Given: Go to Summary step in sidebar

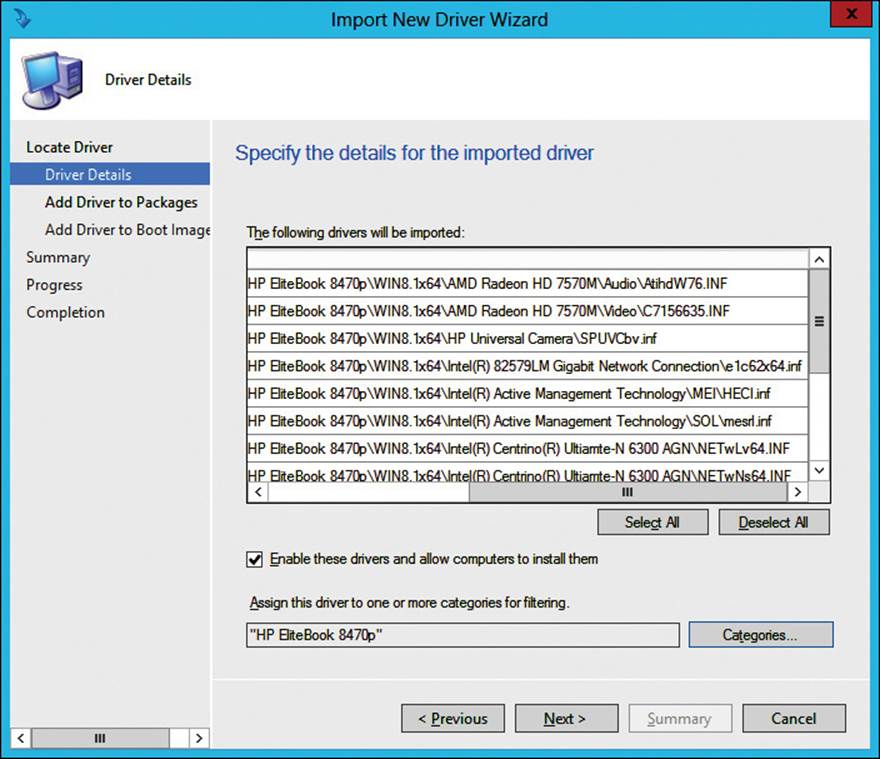Looking at the screenshot, I should (58, 257).
